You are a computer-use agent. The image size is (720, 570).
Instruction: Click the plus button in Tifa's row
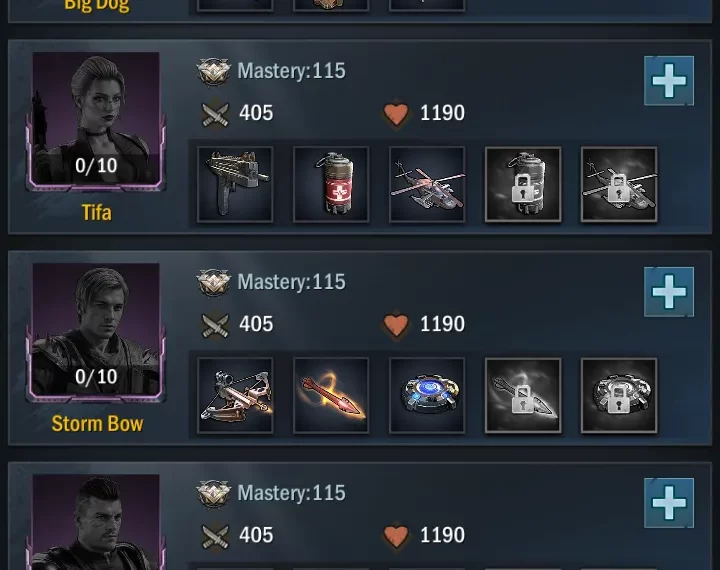point(669,81)
